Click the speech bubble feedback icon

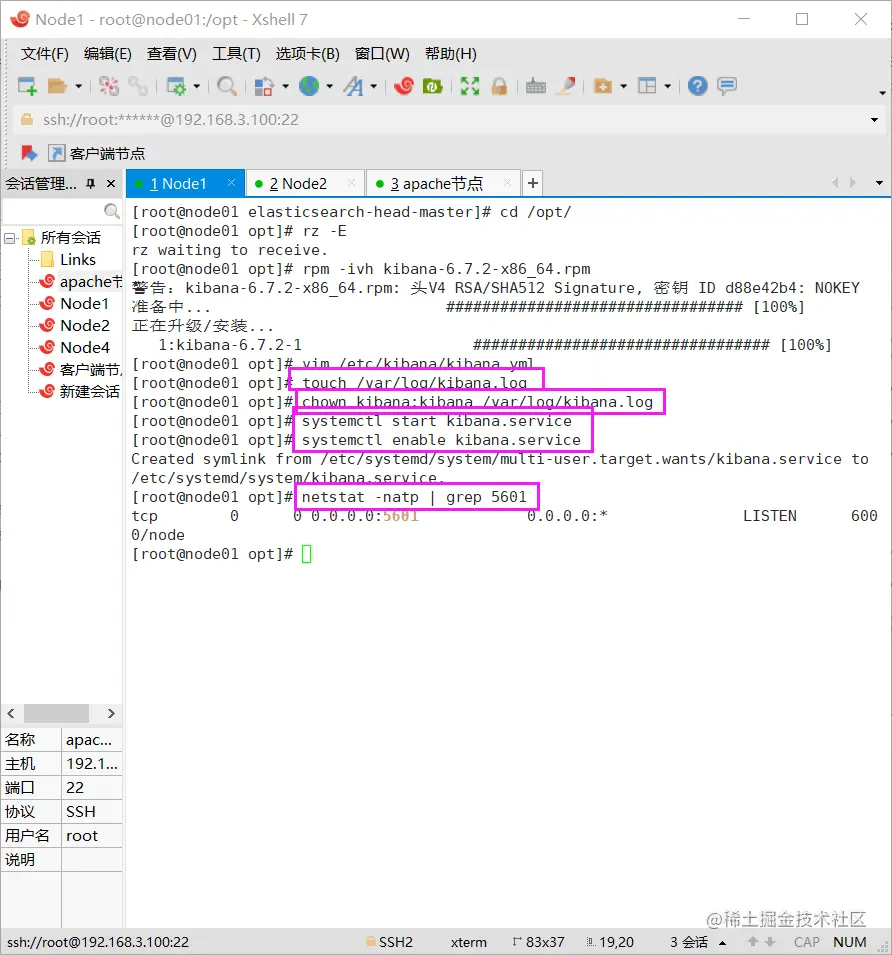[x=727, y=86]
